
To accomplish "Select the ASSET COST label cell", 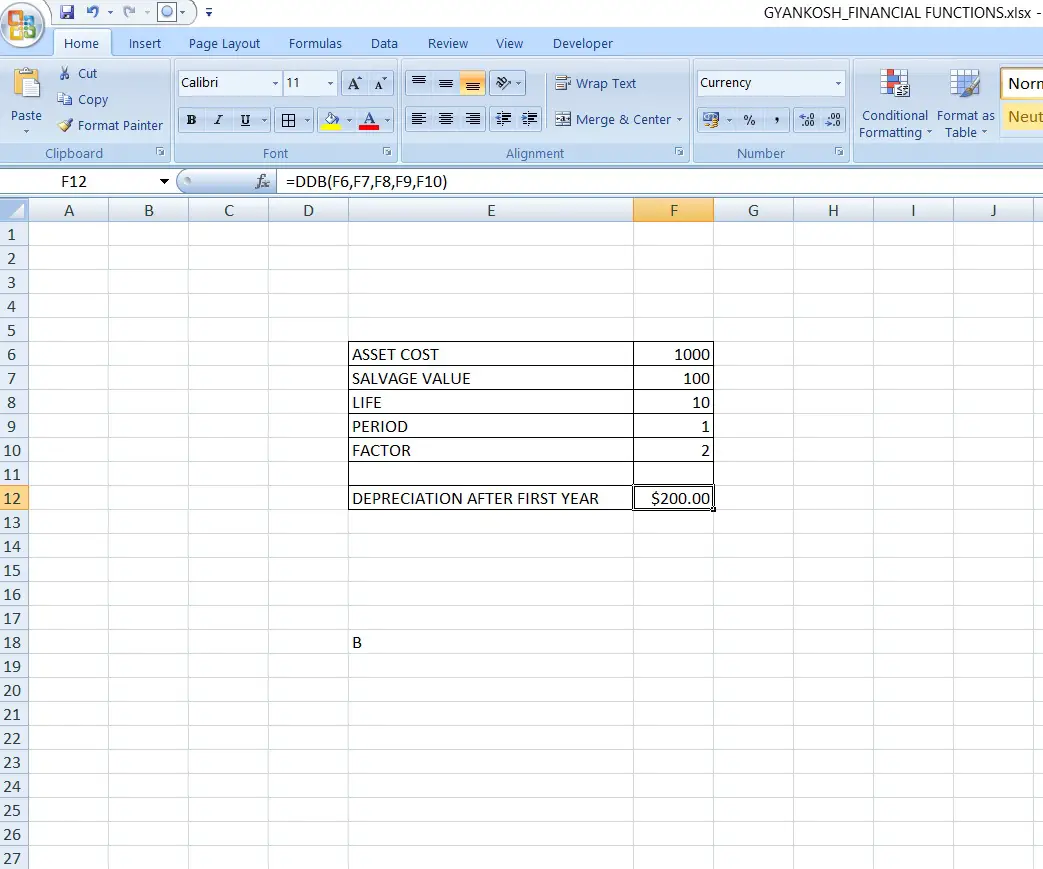I will coord(491,354).
